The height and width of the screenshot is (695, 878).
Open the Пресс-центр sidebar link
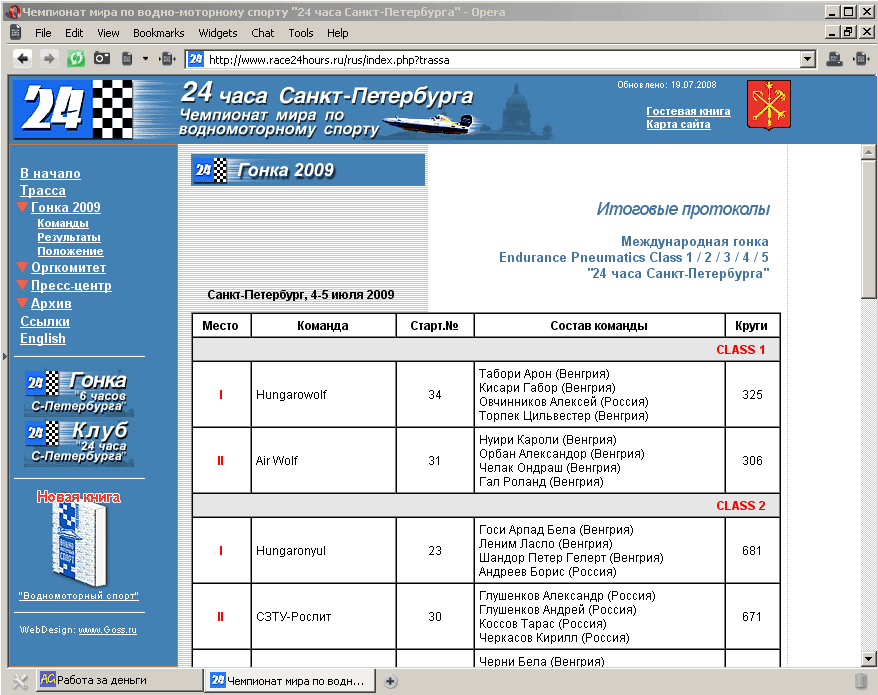[71, 286]
